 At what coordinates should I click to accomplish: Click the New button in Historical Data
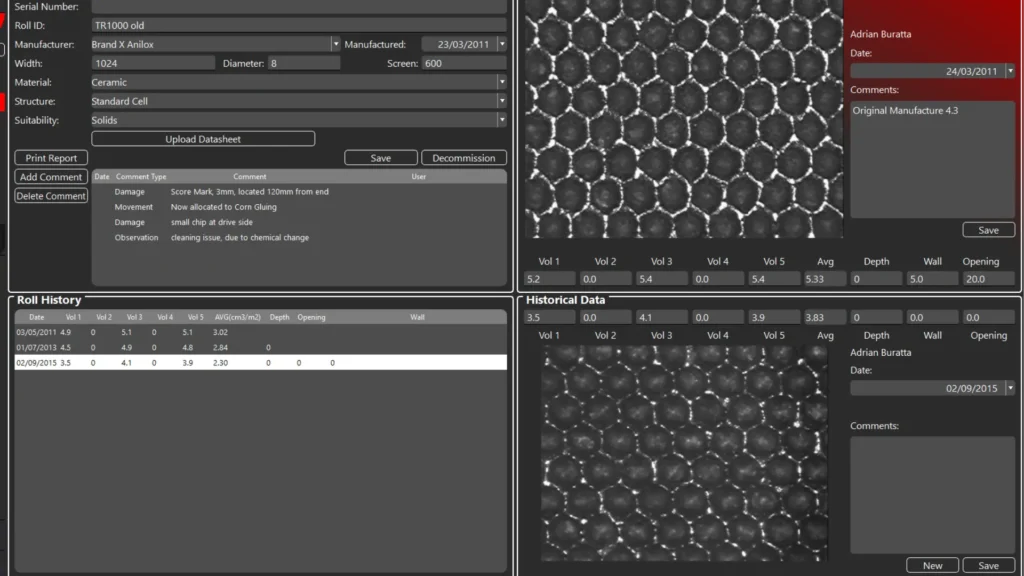coord(932,565)
